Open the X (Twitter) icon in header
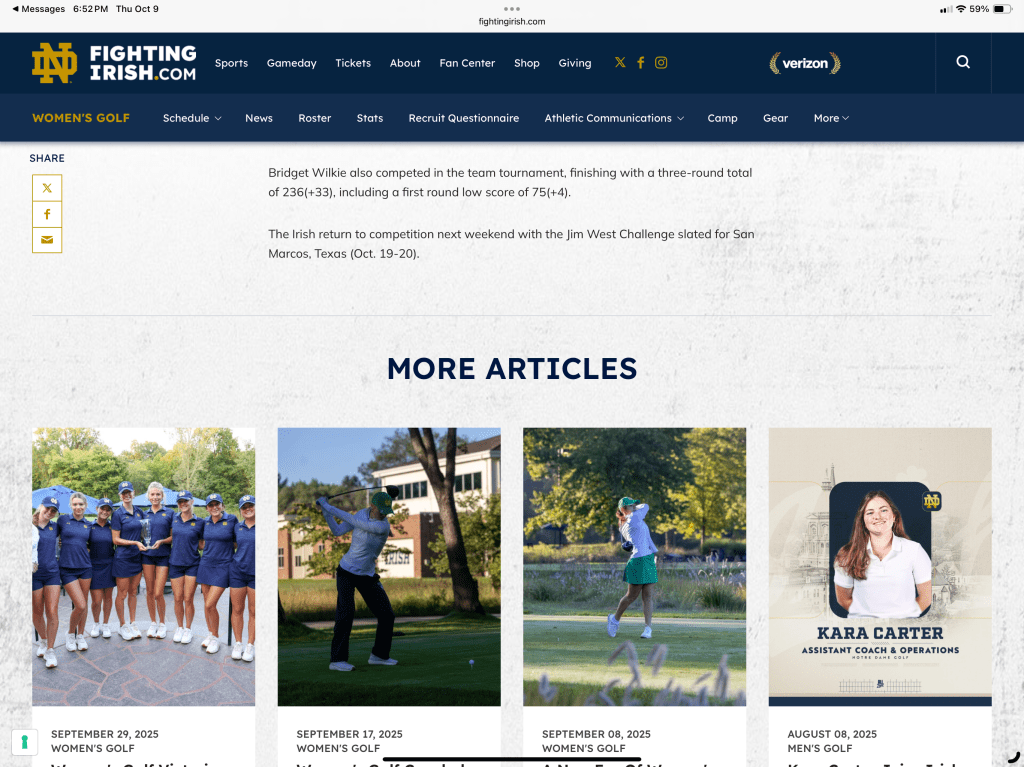 click(x=620, y=62)
